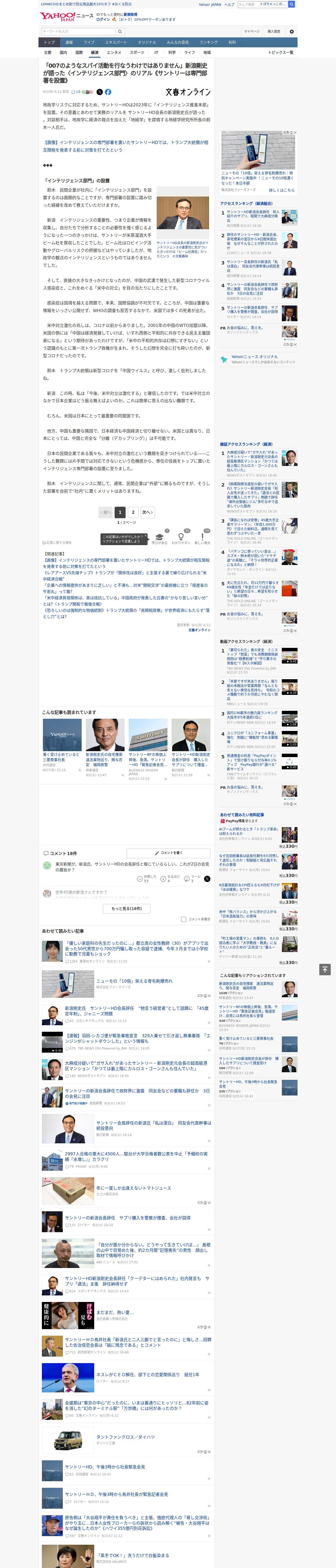
Task: Click the 文春オンライン link under 最終更新
Action: coord(199,630)
